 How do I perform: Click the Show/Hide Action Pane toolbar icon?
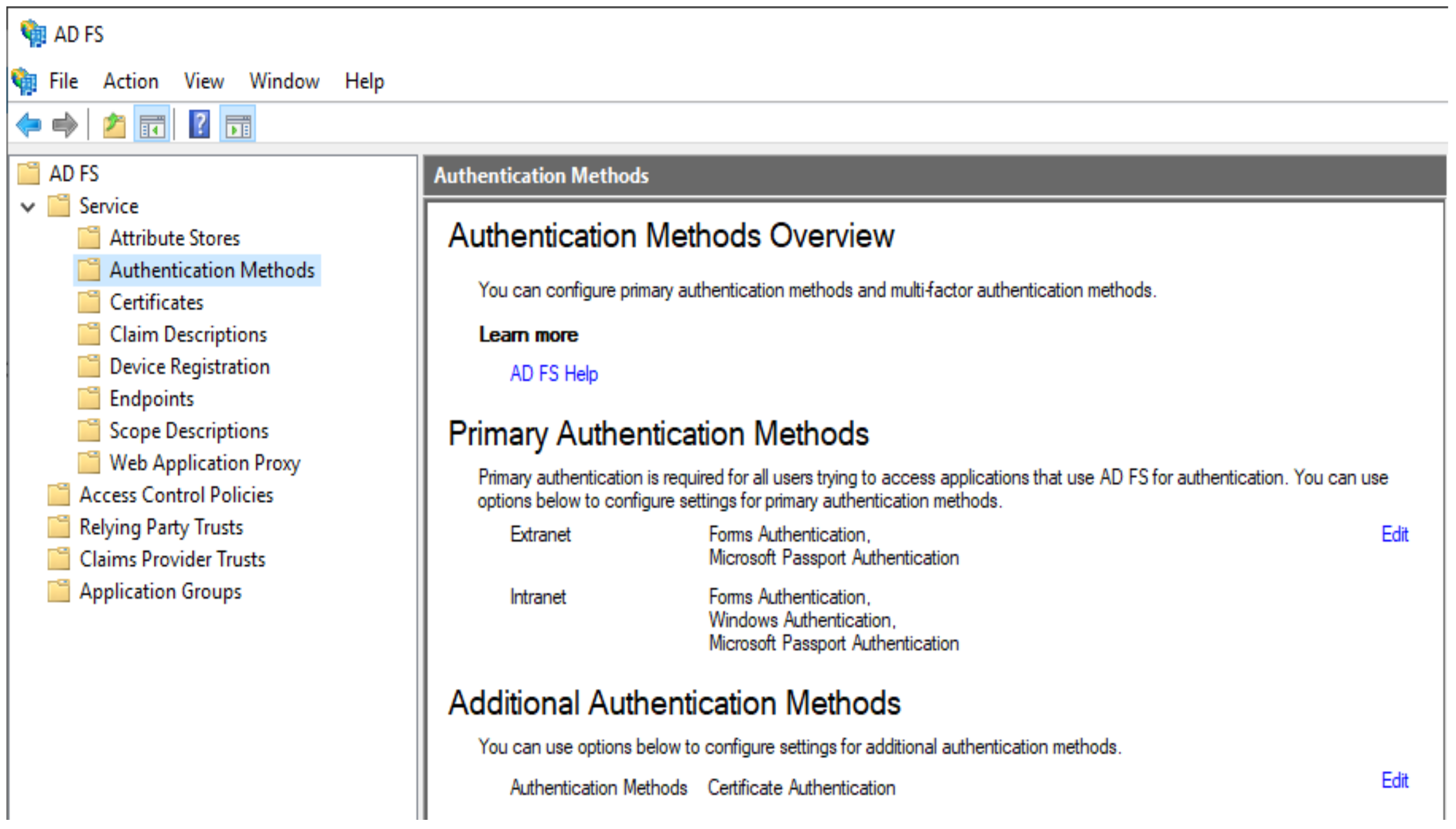[x=238, y=125]
